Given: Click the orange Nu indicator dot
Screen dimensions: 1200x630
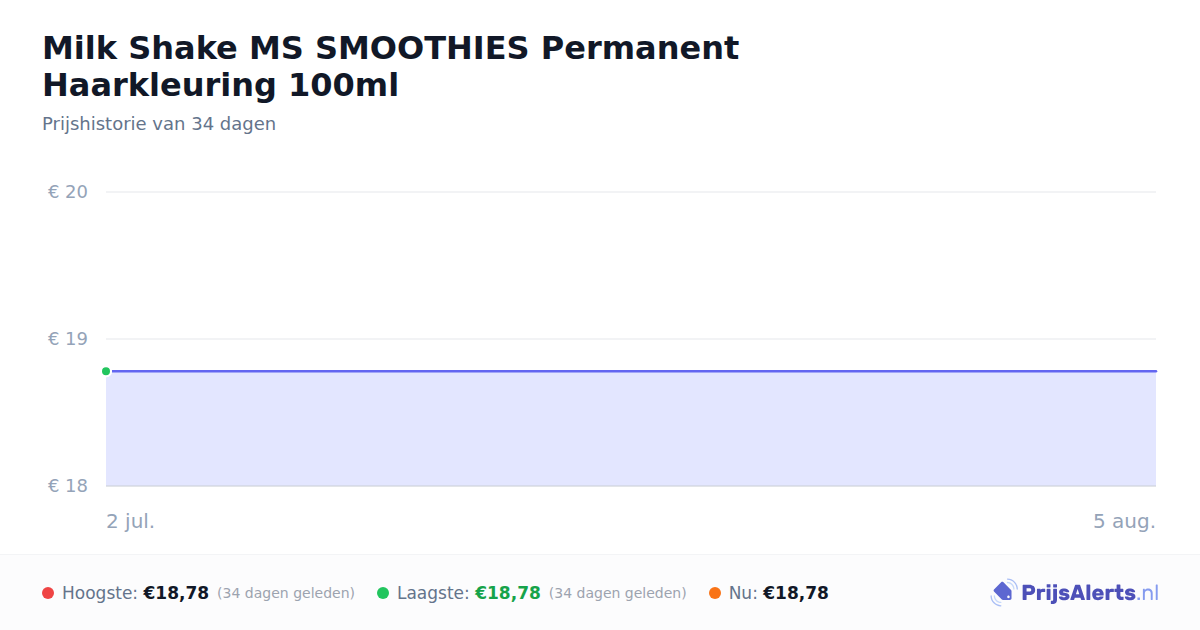Looking at the screenshot, I should (715, 593).
